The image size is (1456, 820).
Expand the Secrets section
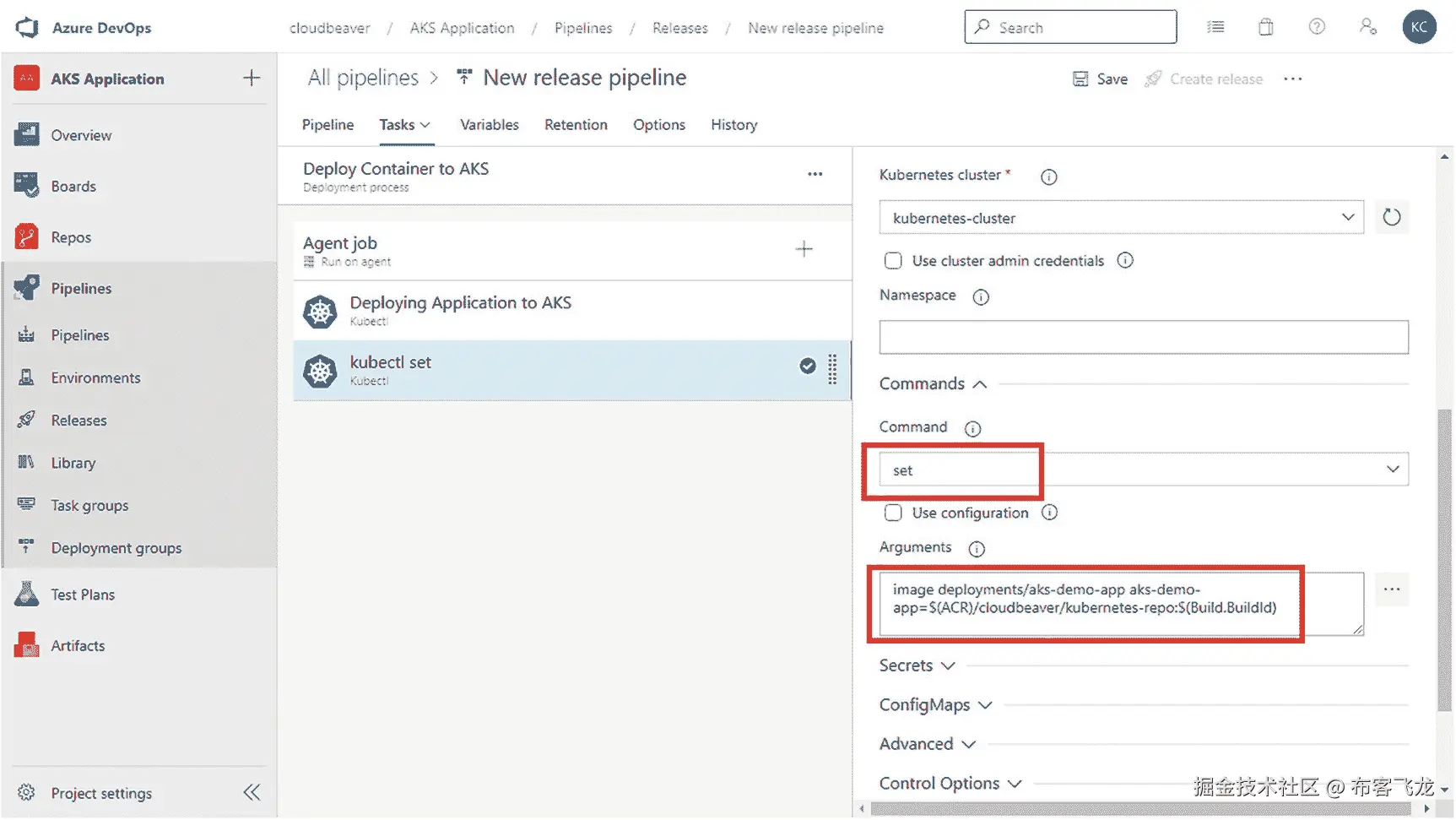point(917,665)
